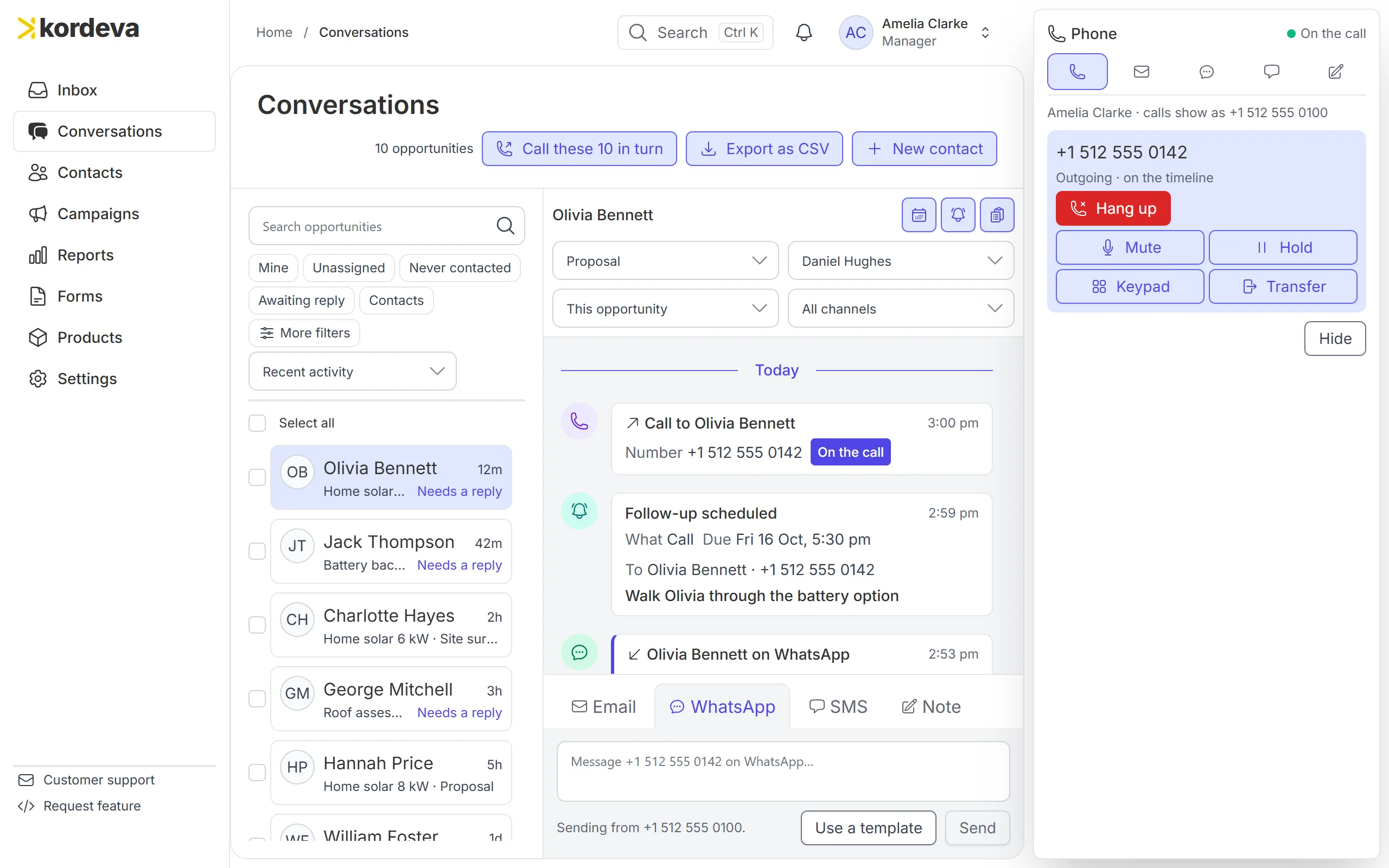
Task: Click the Hang up button
Action: point(1113,208)
